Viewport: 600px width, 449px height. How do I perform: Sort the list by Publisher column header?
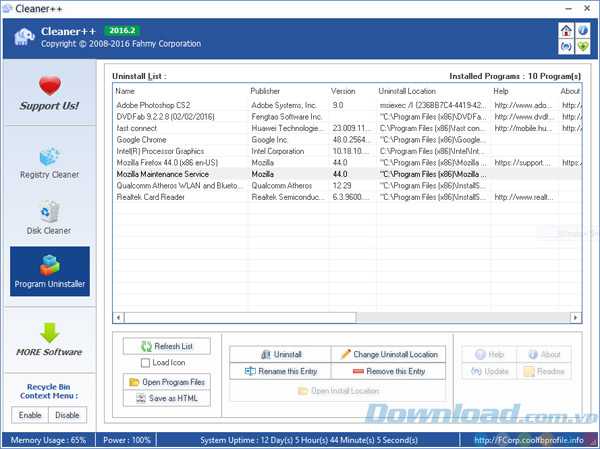click(265, 91)
